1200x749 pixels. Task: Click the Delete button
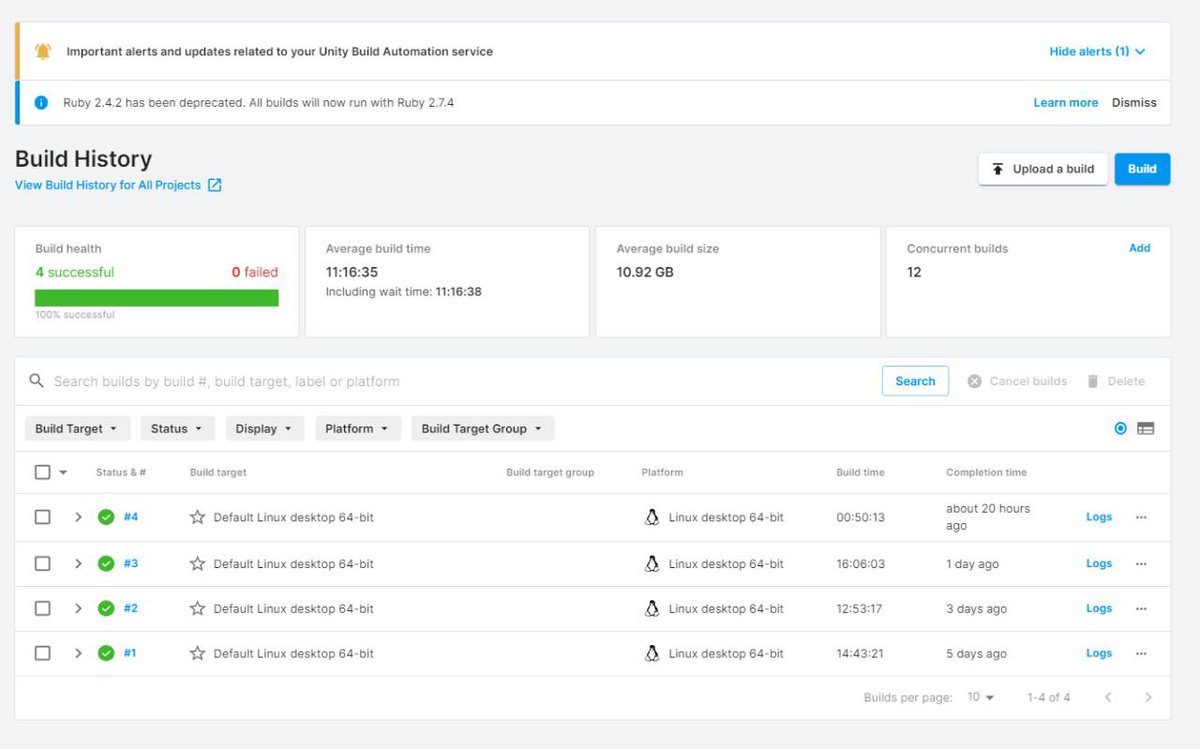pyautogui.click(x=1116, y=381)
